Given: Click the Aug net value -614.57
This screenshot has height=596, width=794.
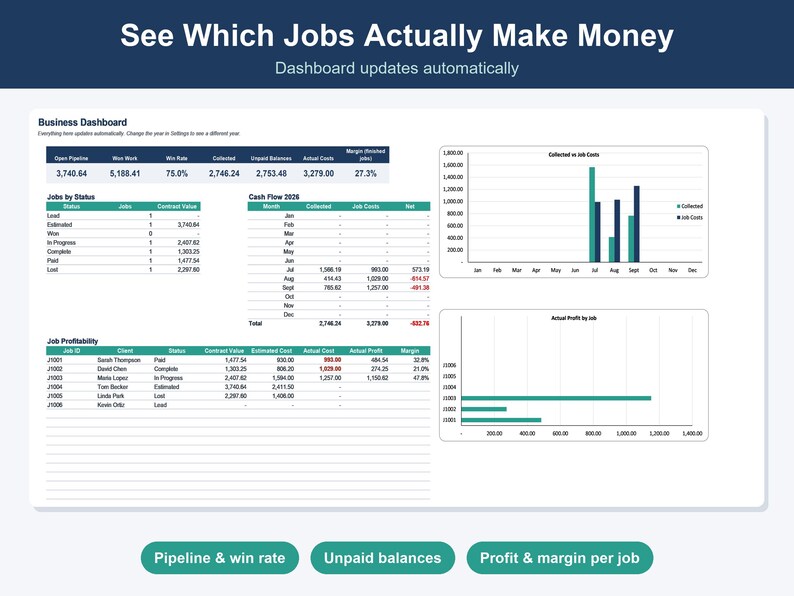Looking at the screenshot, I should [420, 279].
